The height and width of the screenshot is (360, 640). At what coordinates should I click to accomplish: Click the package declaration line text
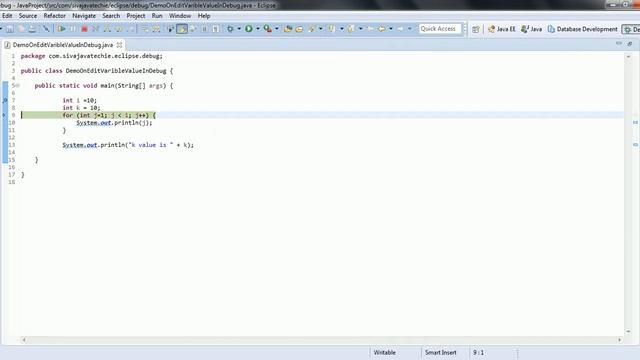91,56
